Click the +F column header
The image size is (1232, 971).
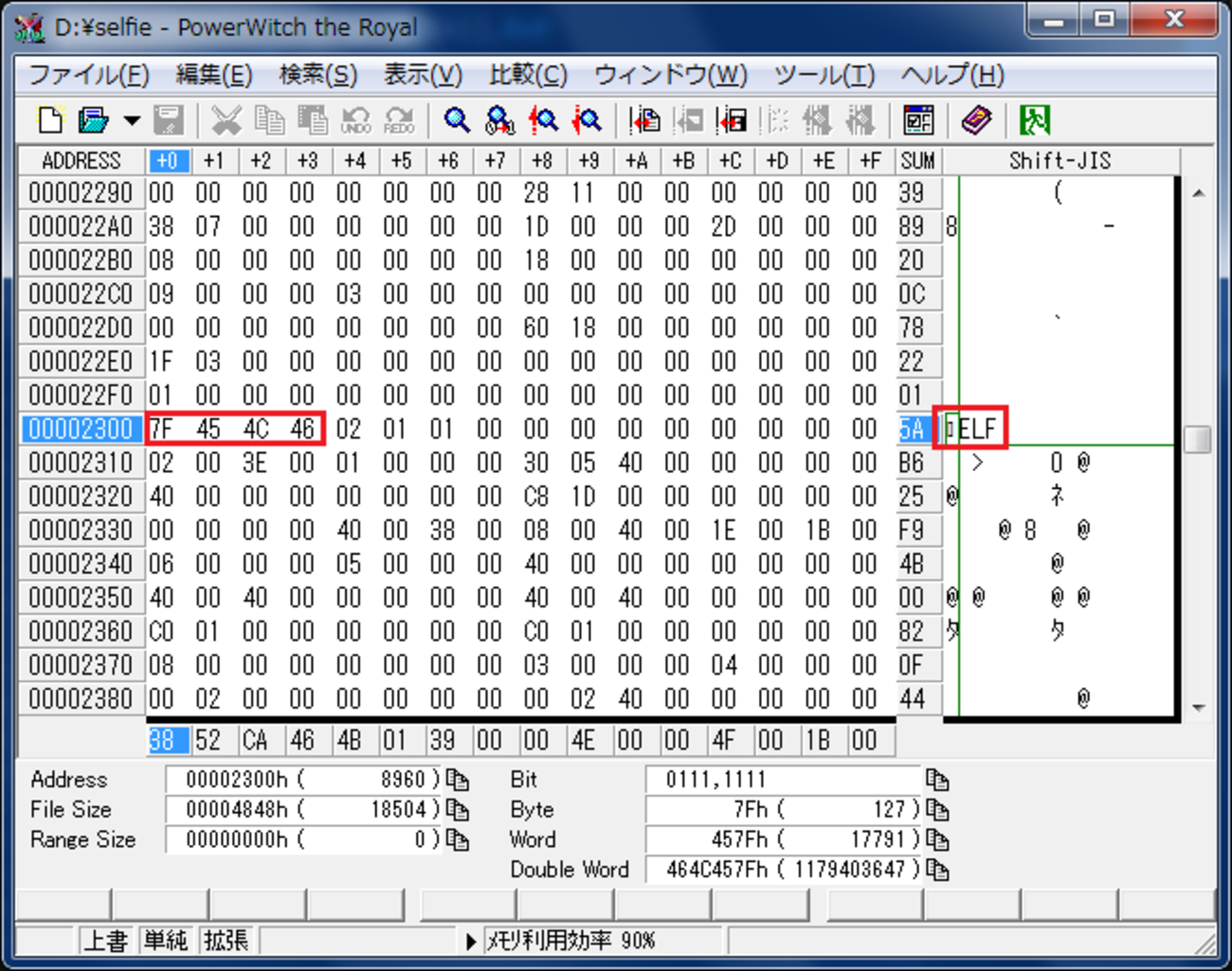click(x=870, y=161)
